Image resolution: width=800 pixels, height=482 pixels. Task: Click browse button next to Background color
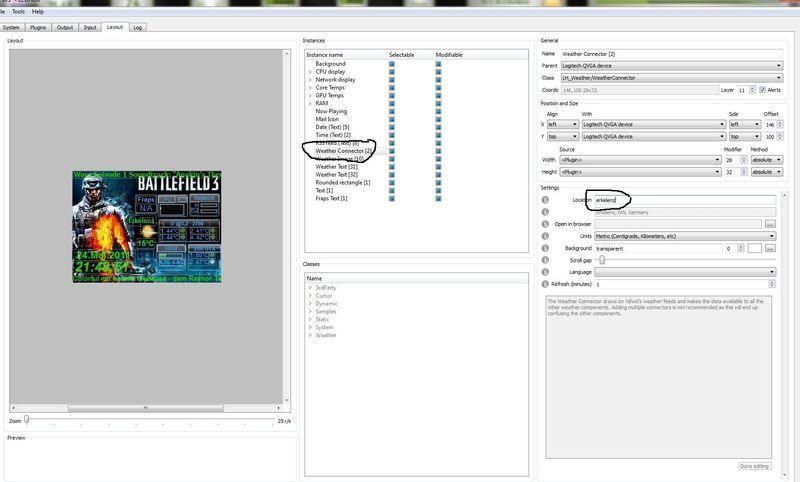(770, 248)
